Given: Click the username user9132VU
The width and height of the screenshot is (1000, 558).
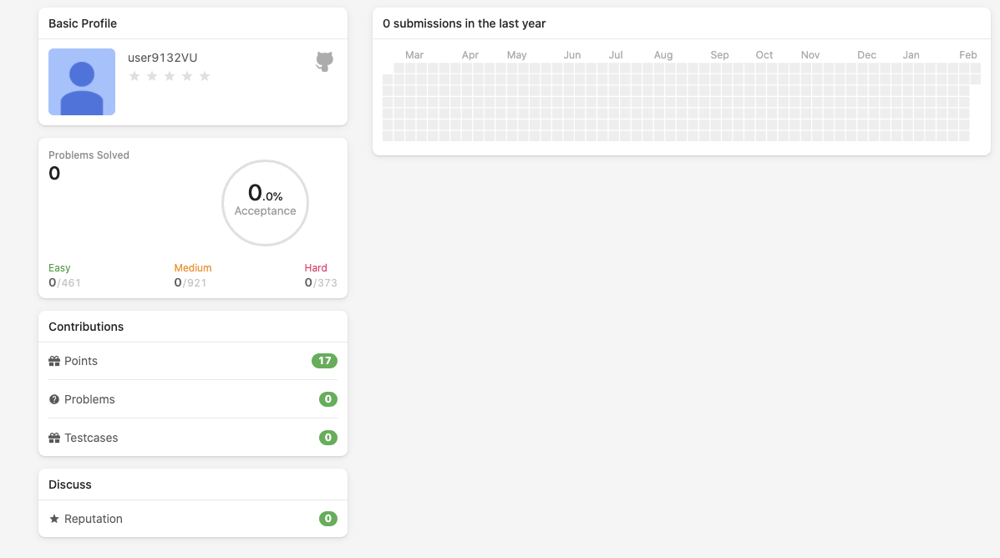Looking at the screenshot, I should coord(163,57).
